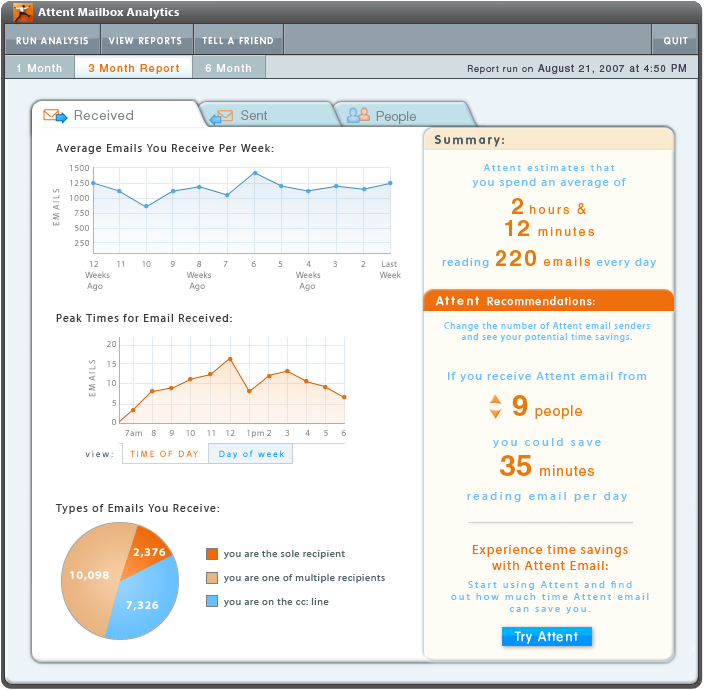Click the 'Attent Mailbox Analytics' title
Image resolution: width=704 pixels, height=690 pixels.
pos(109,12)
